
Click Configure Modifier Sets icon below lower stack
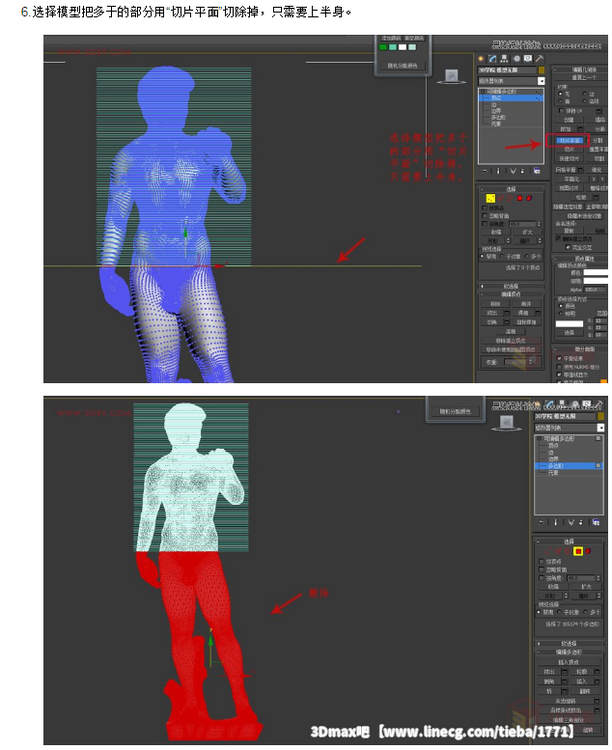point(596,522)
